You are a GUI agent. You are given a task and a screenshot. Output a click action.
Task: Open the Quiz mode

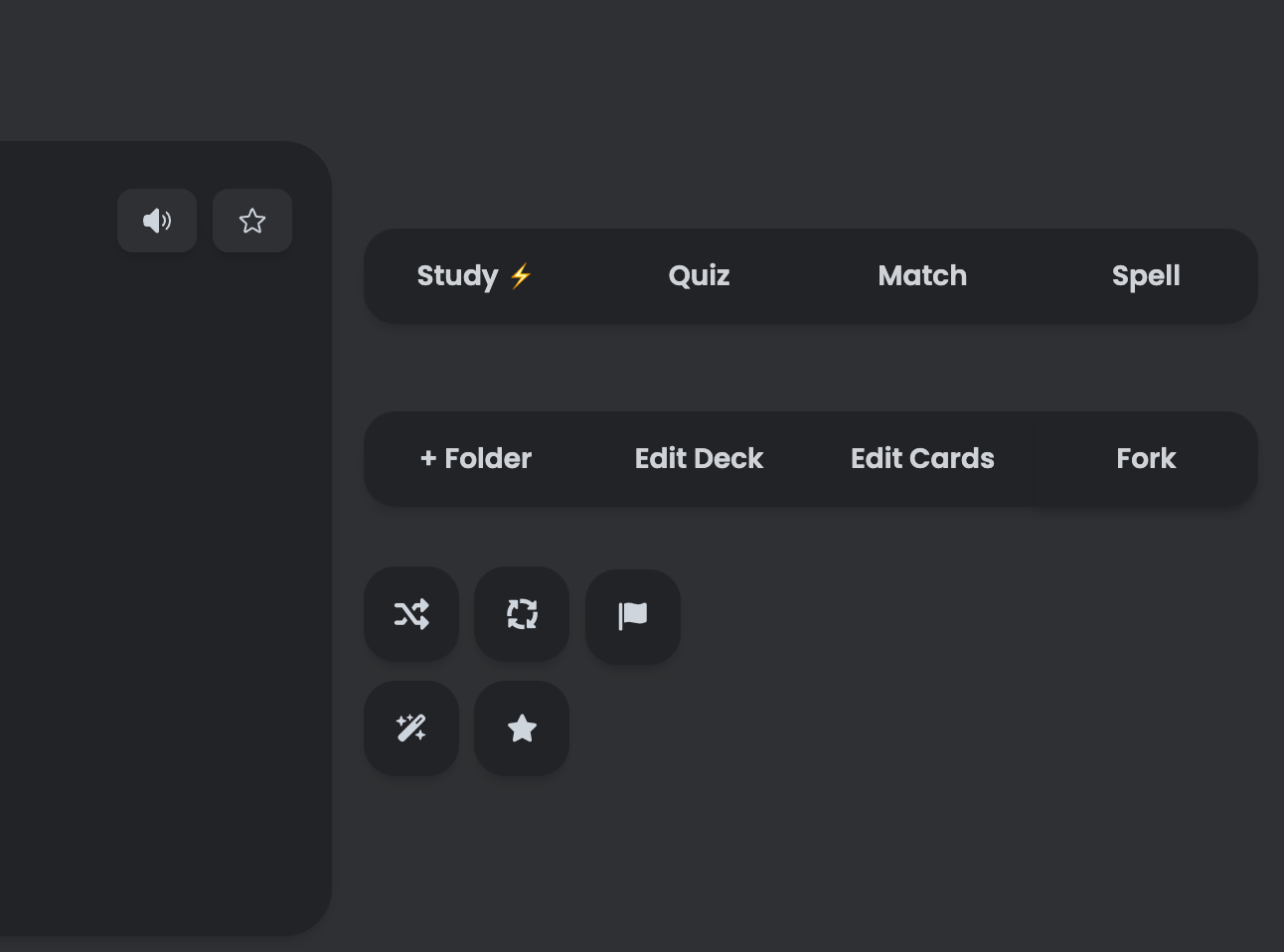(699, 275)
